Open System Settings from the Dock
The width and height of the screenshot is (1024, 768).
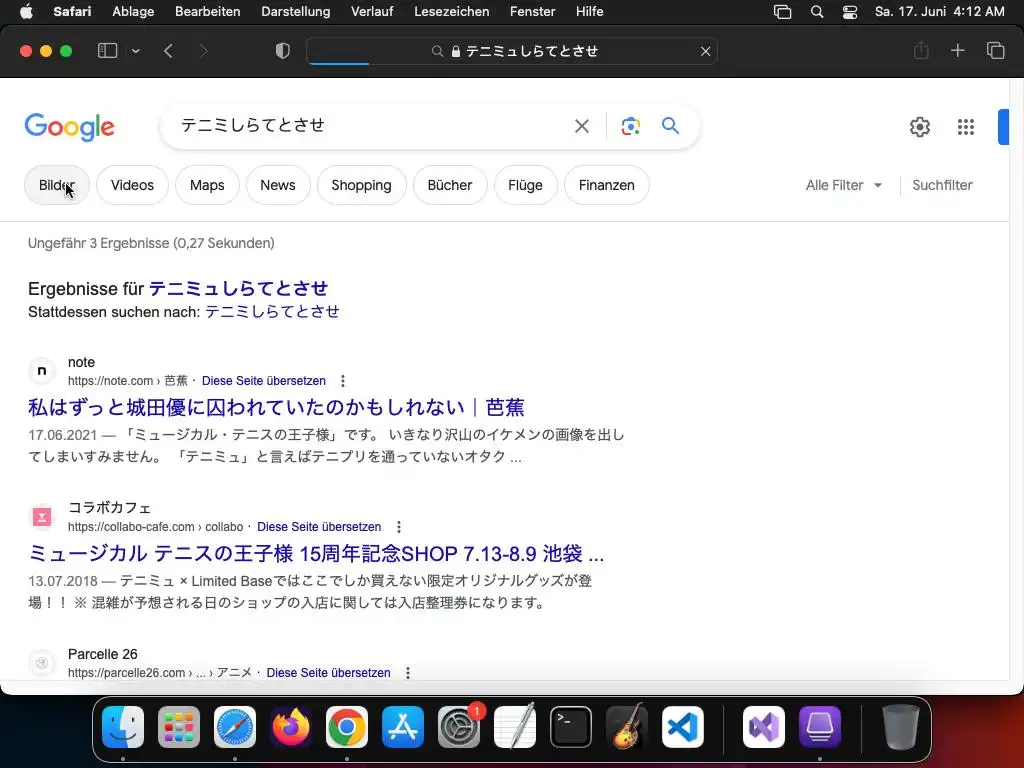pyautogui.click(x=459, y=727)
